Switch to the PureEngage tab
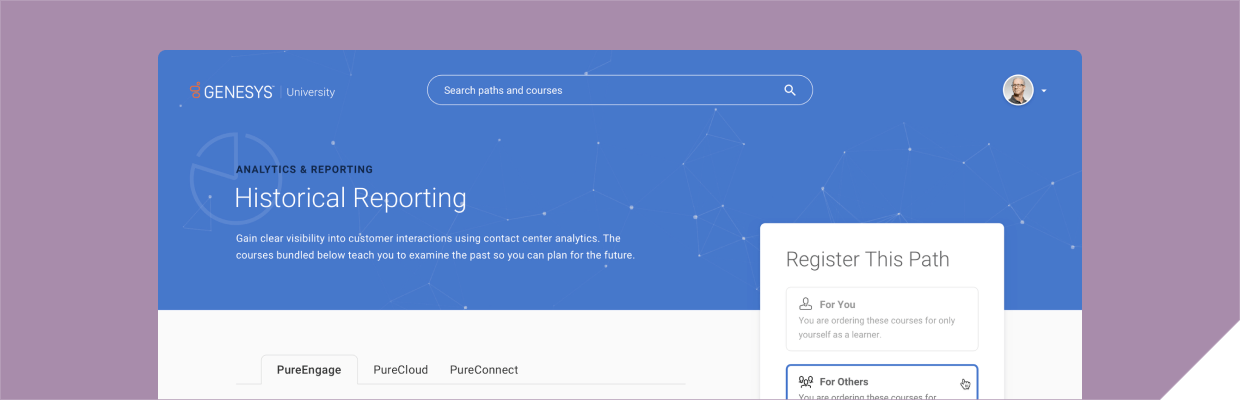This screenshot has width=1240, height=400. [x=308, y=370]
